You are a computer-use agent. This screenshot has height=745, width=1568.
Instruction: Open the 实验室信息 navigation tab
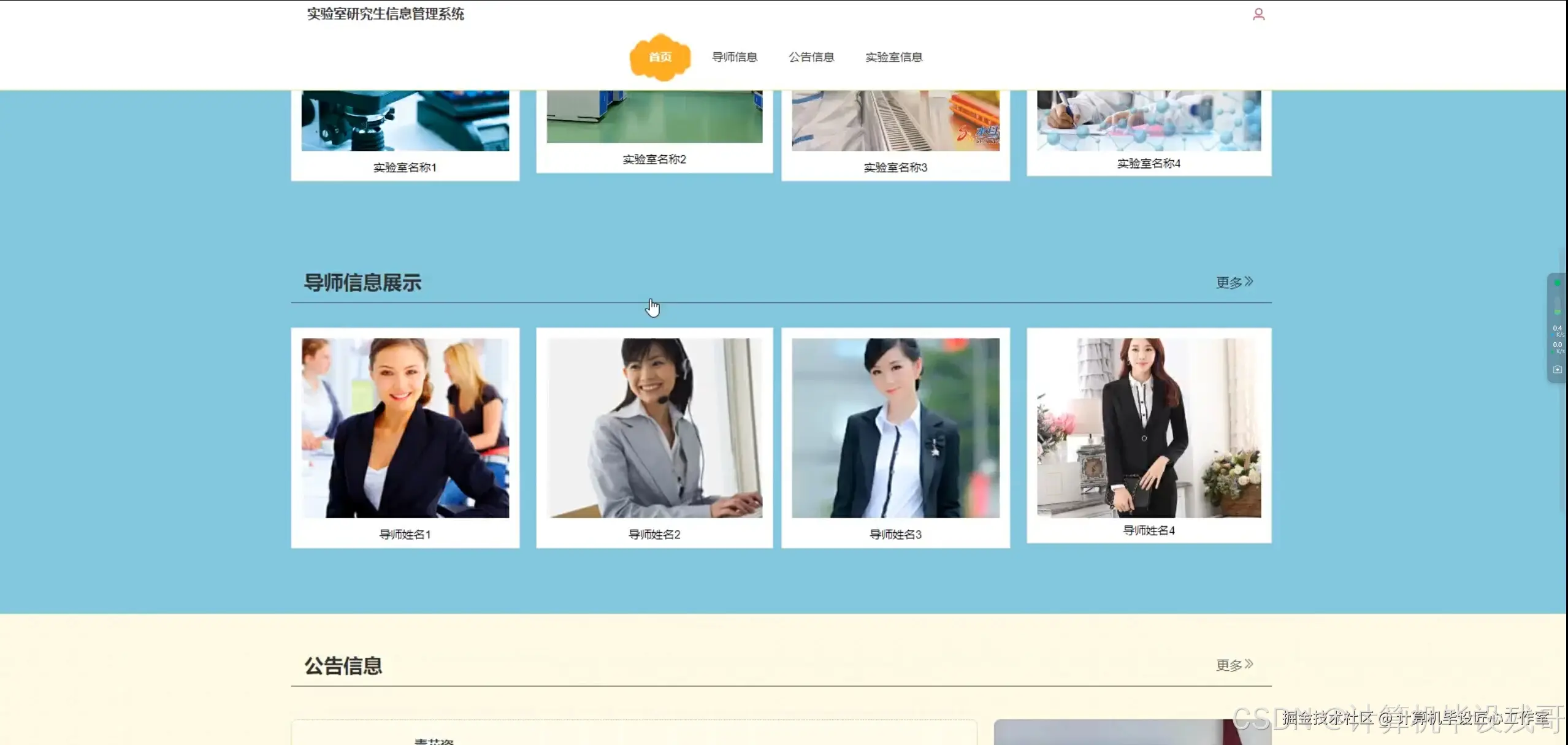(x=894, y=57)
